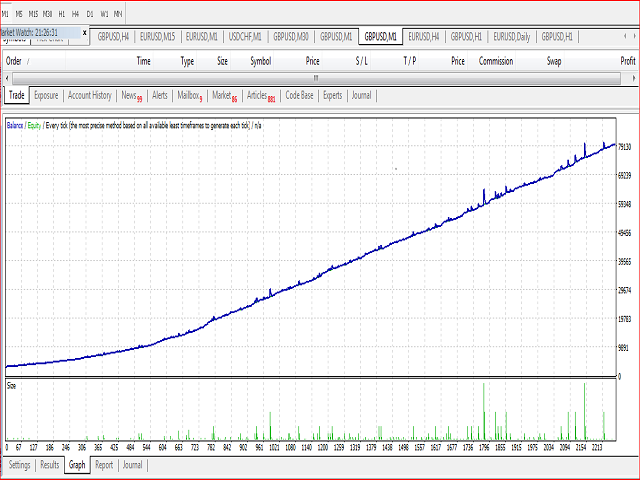Select the H4 timeframe button
640x480 pixels.
coord(76,14)
